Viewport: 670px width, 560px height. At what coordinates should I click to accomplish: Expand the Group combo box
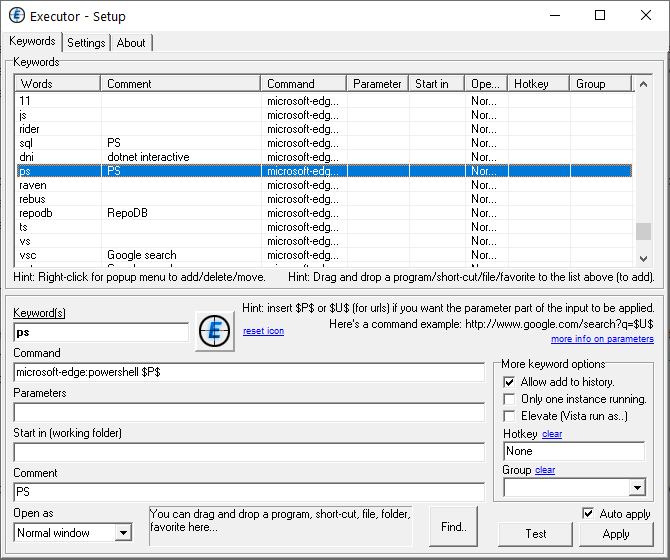coord(637,487)
